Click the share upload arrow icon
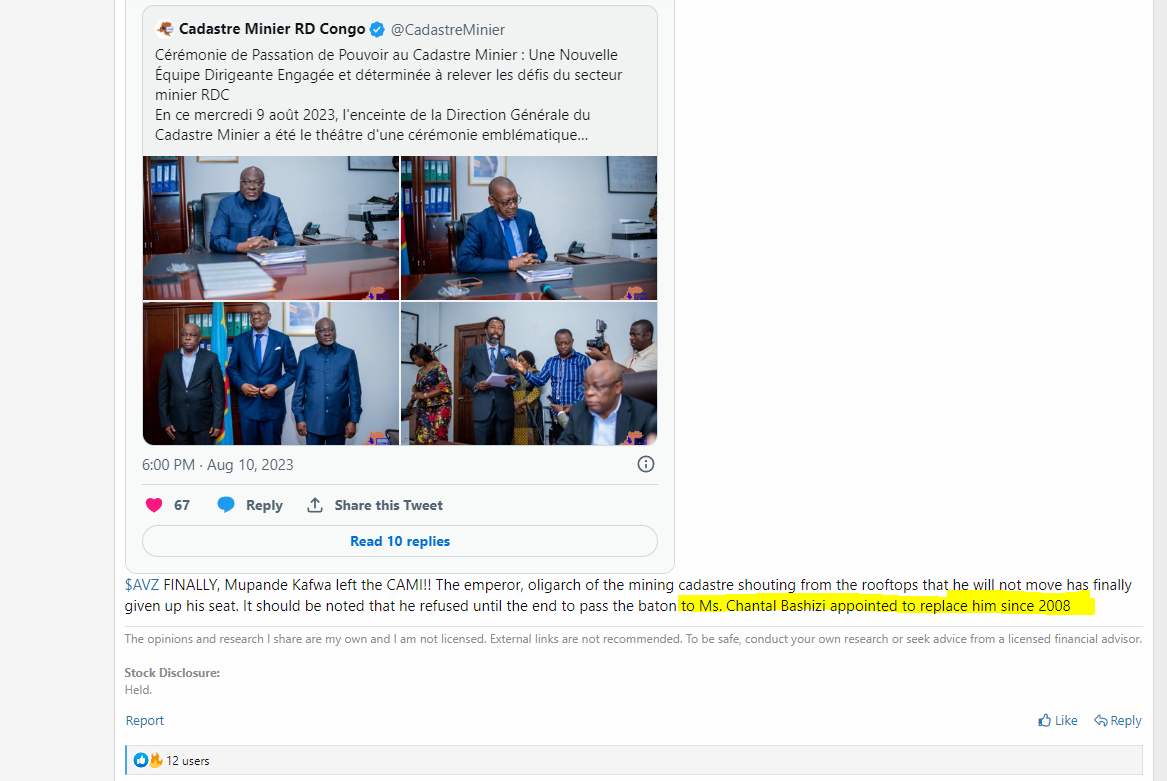 coord(315,505)
